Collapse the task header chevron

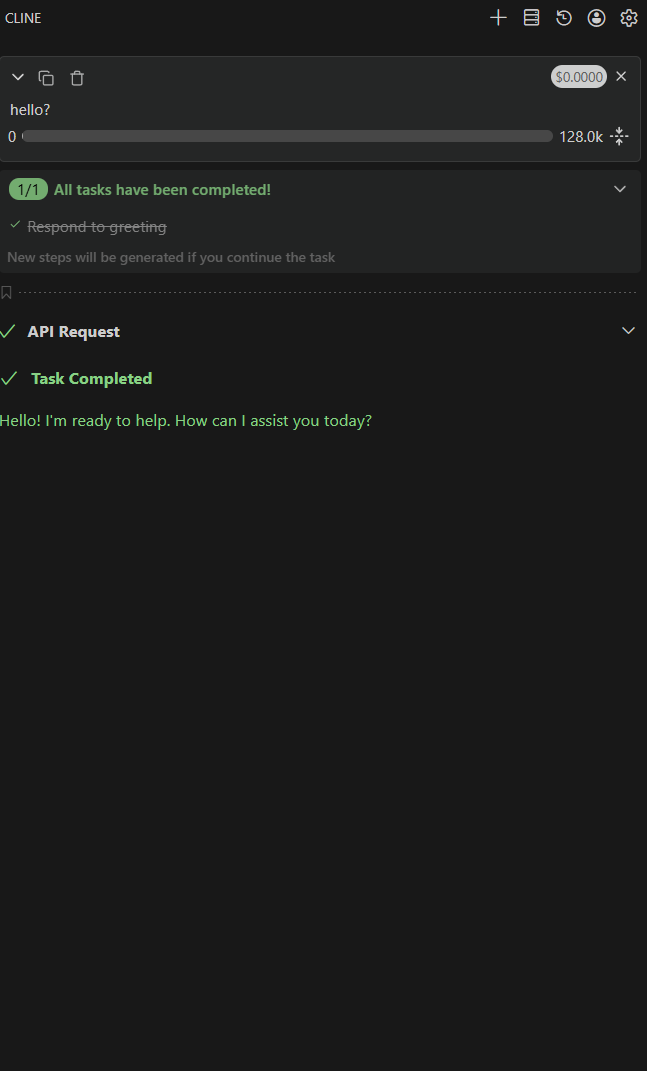coord(18,77)
